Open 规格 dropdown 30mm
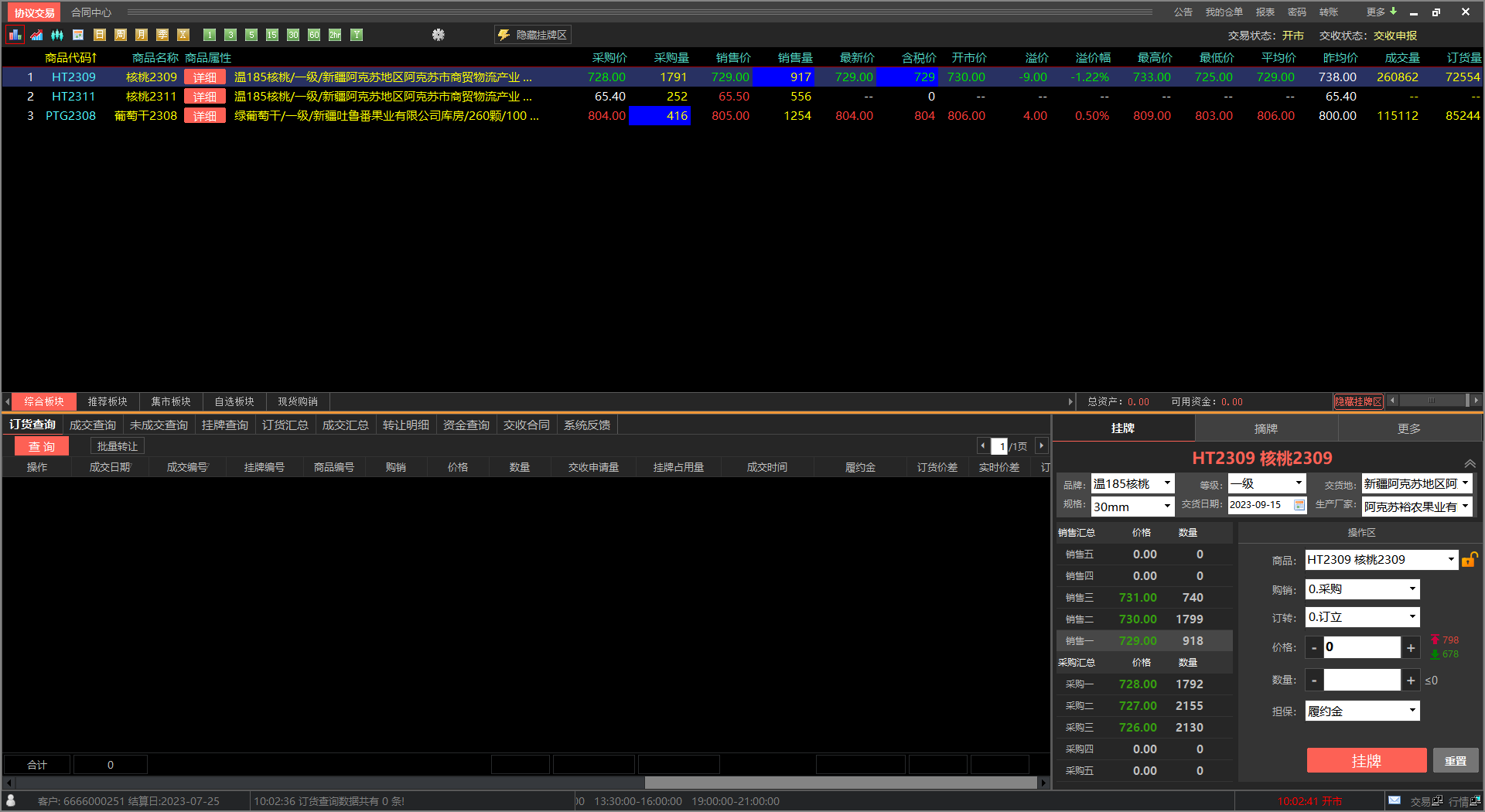1485x812 pixels. click(1132, 507)
